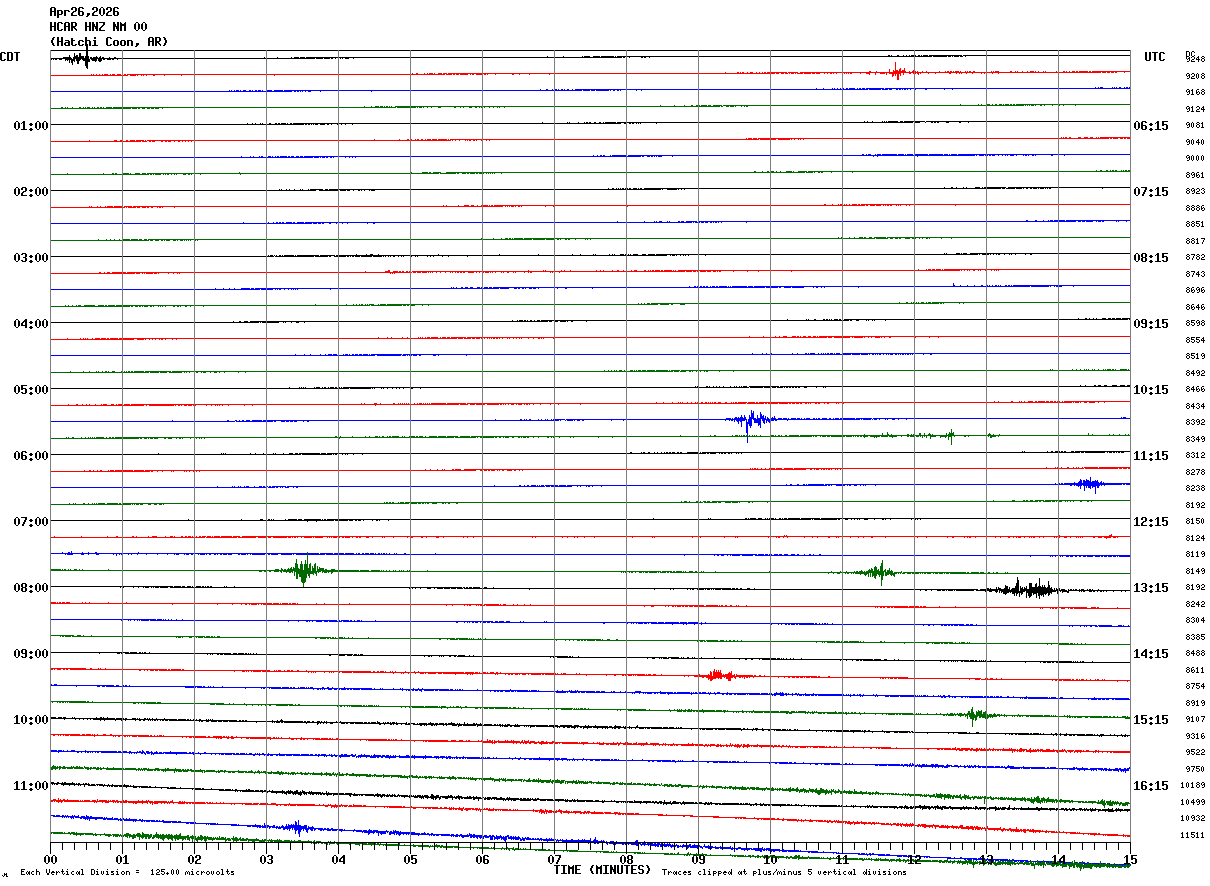Click minute axis tick label '01'
The image size is (1210, 886).
(122, 860)
